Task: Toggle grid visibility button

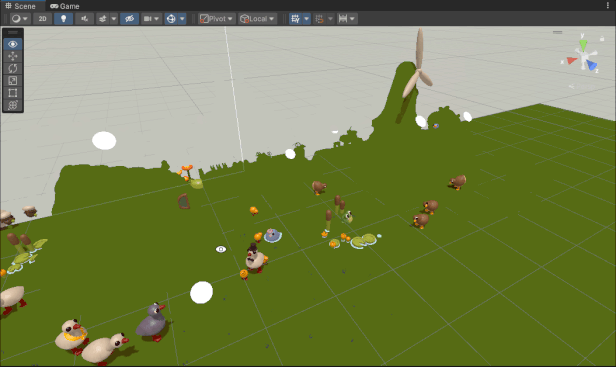Action: tap(295, 18)
